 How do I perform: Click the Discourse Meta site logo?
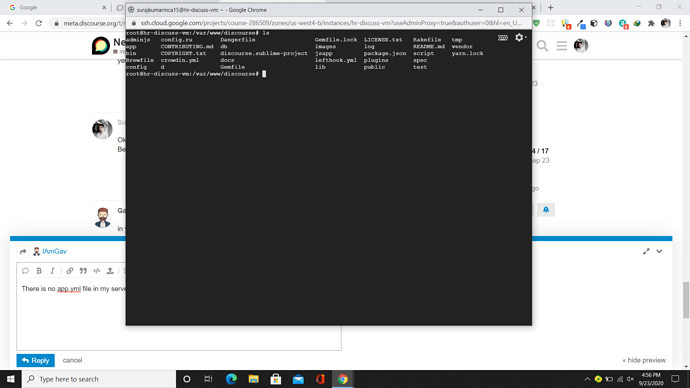[101, 45]
